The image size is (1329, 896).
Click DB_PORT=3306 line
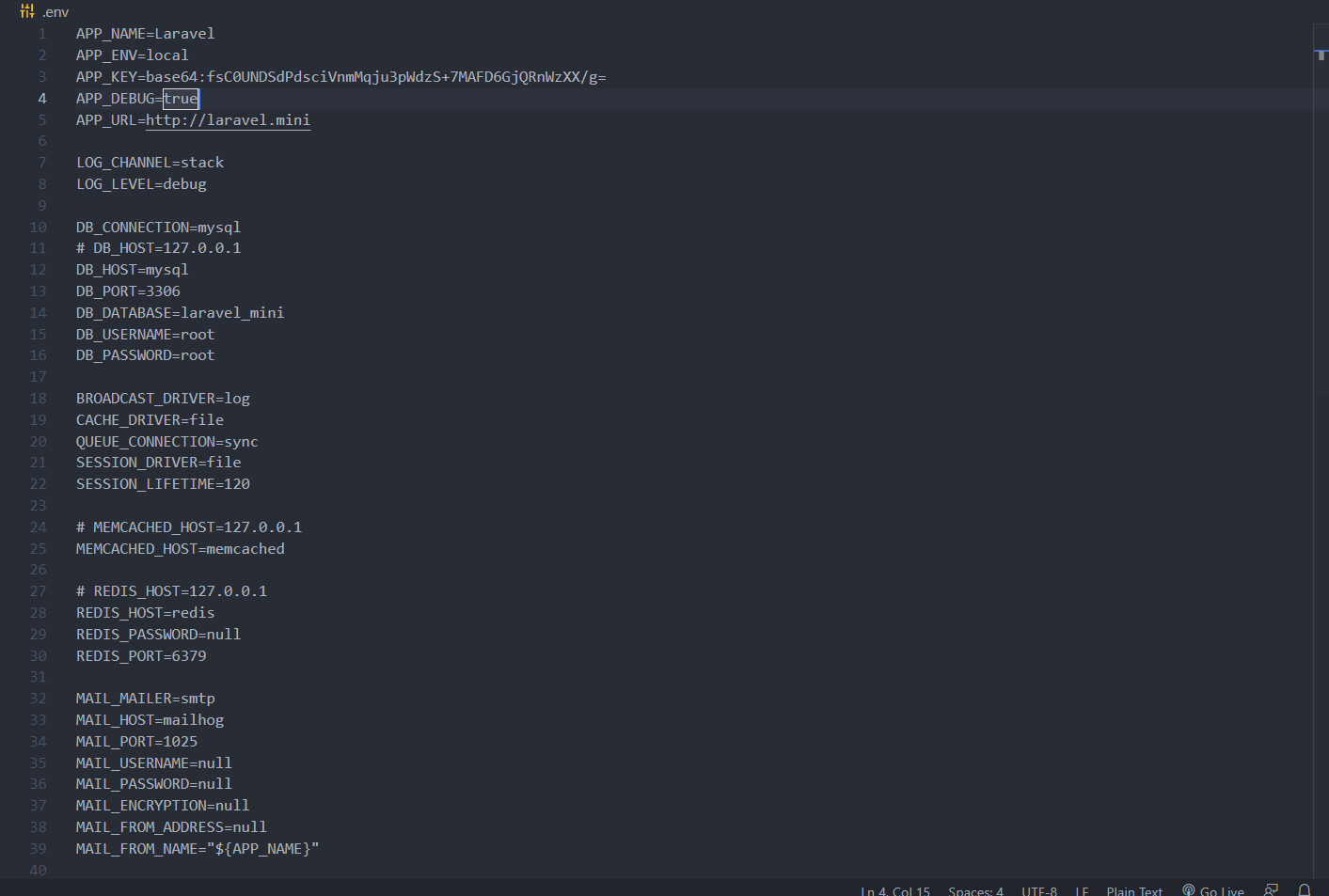point(128,291)
